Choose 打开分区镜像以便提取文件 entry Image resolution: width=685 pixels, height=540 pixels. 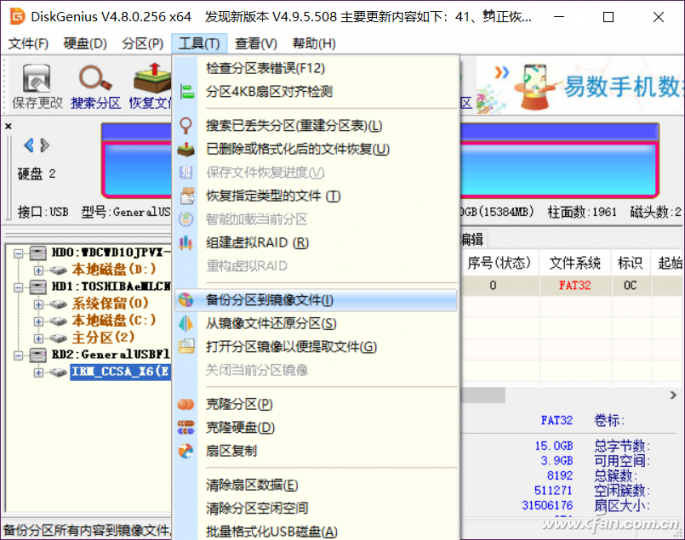point(315,347)
